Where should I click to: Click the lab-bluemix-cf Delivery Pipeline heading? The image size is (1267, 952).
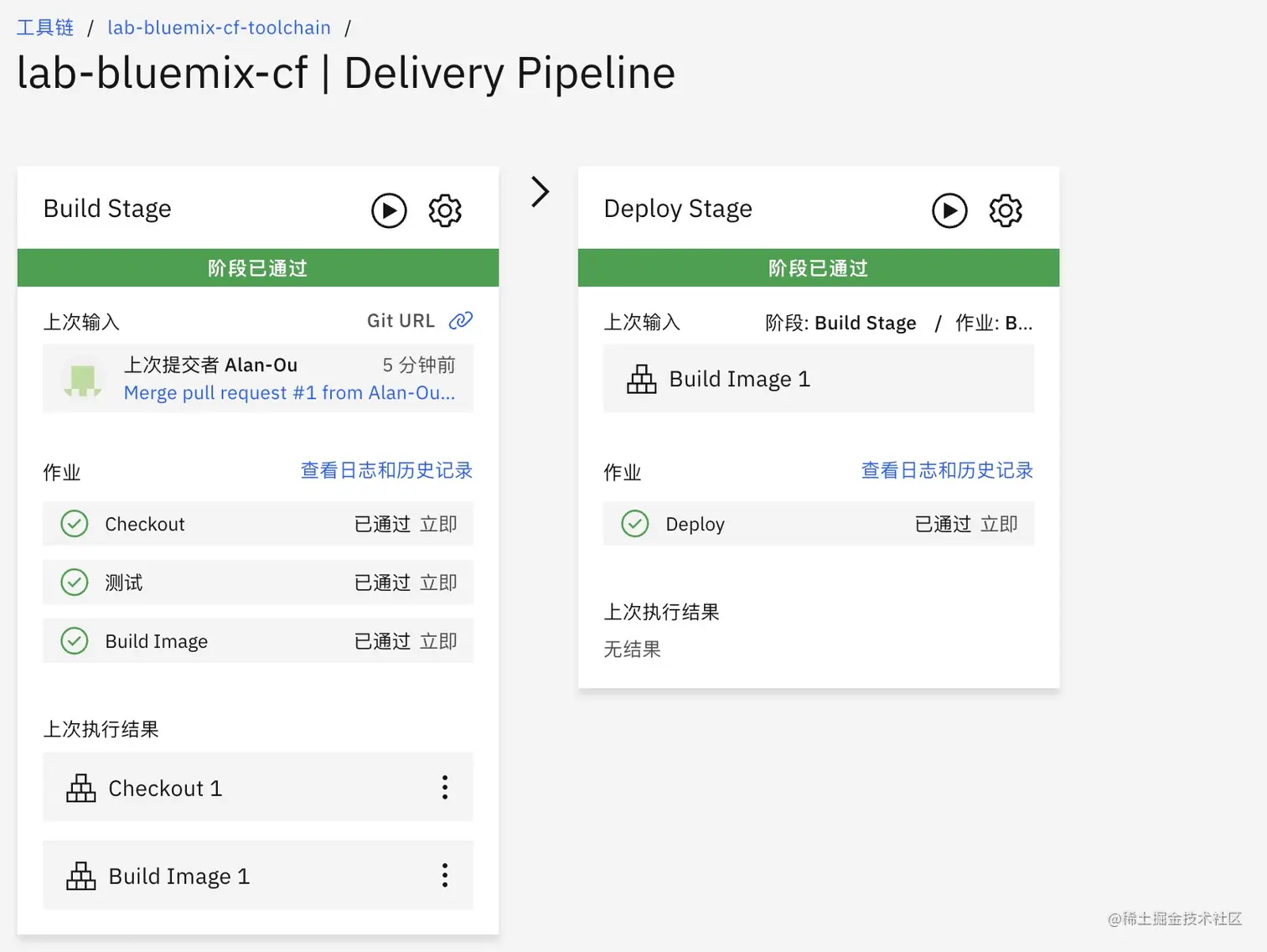pos(346,73)
